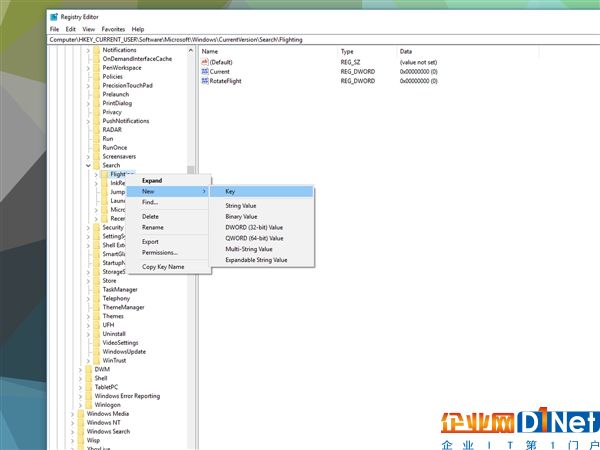Click the registry path address bar
Screen dimensions: 600x450
323,40
